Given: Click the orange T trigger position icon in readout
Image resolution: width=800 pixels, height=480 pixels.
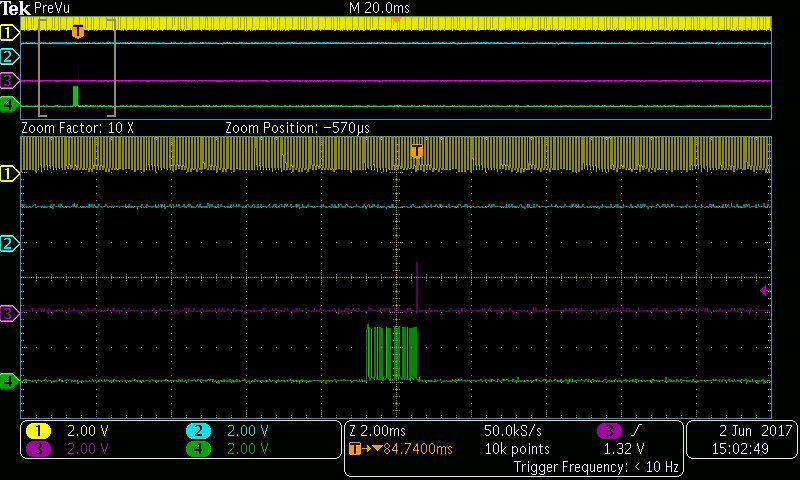Looking at the screenshot, I should pyautogui.click(x=355, y=449).
